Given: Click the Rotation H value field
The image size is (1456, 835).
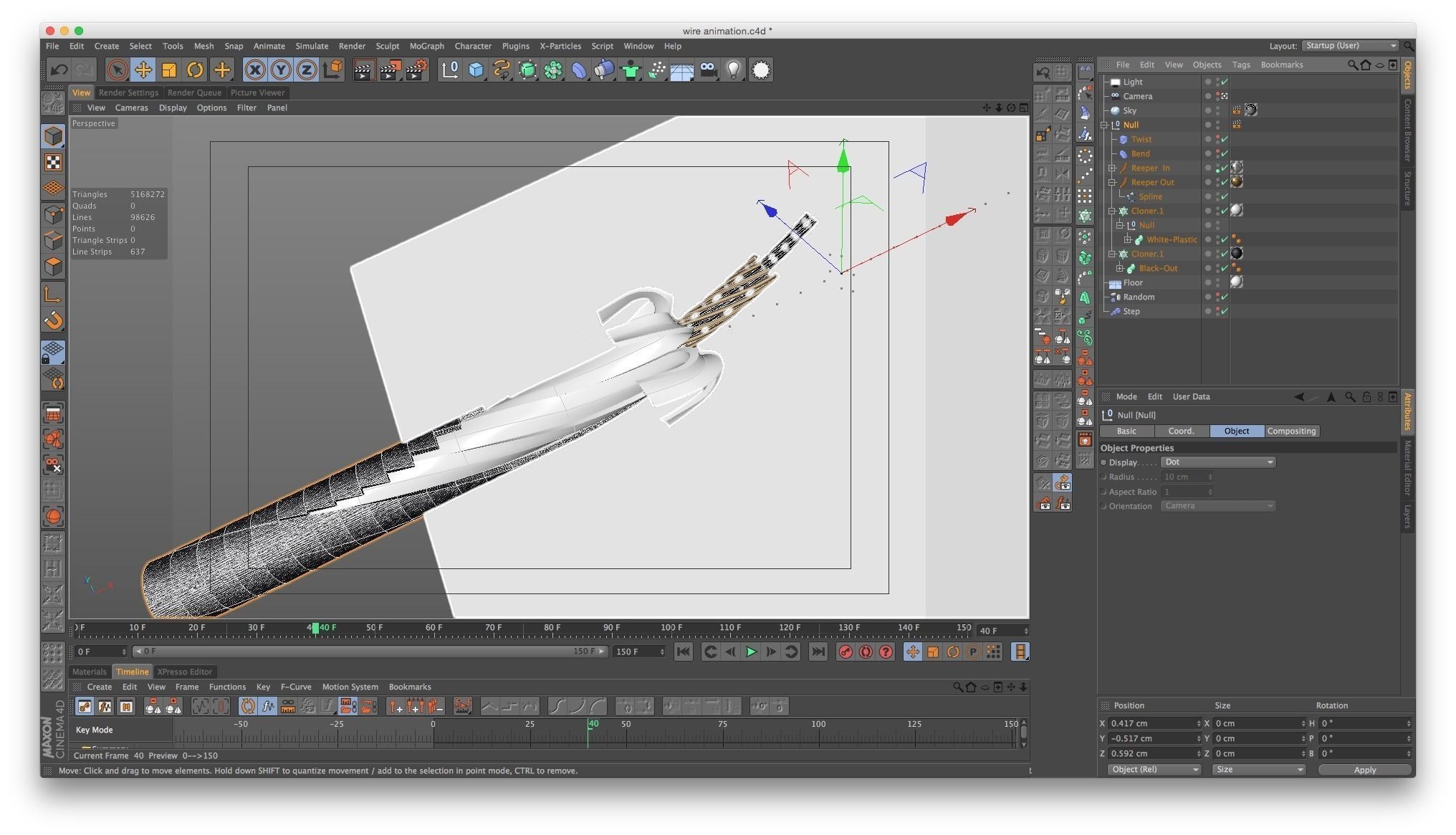Looking at the screenshot, I should pos(1364,723).
